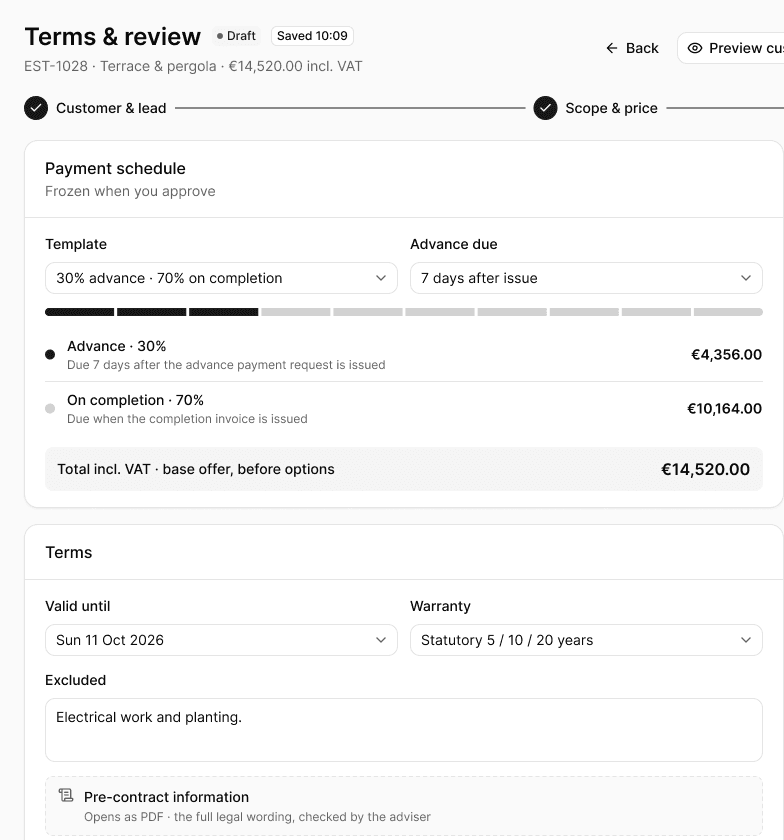Click the grey part of the payment progress bar
Viewport: 784px width, 840px height.
[x=512, y=312]
